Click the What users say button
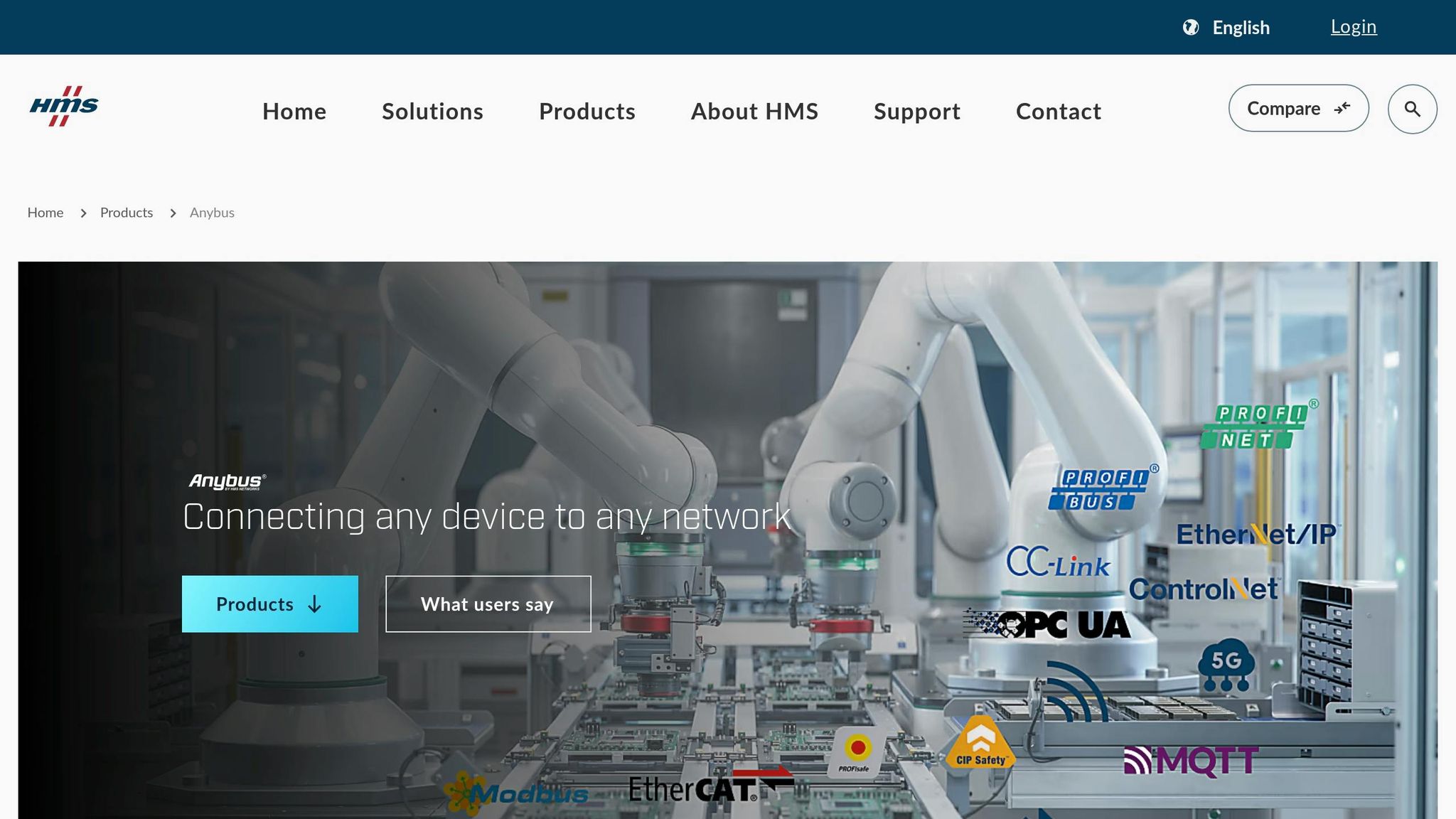The height and width of the screenshot is (819, 1456). click(x=488, y=604)
